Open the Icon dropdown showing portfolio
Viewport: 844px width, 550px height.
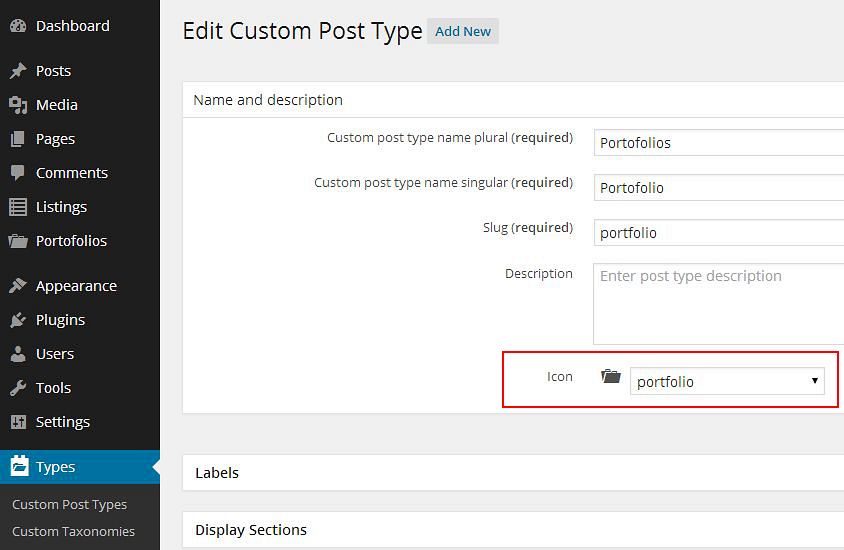pos(727,381)
